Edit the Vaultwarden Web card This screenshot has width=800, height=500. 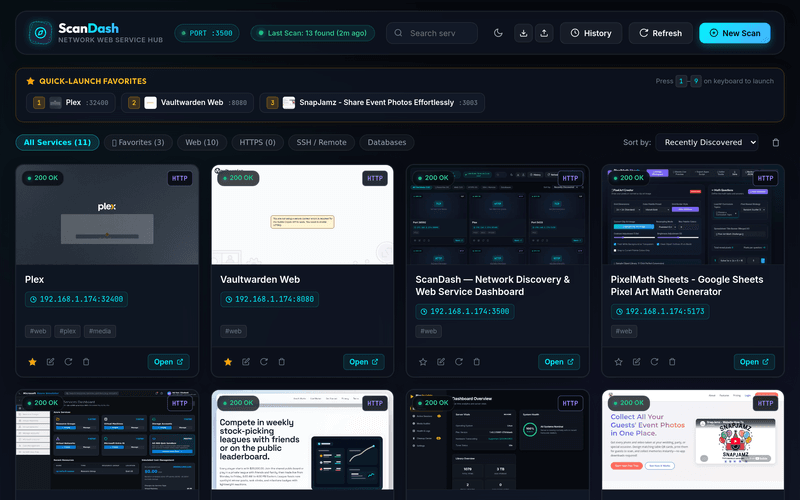click(246, 362)
